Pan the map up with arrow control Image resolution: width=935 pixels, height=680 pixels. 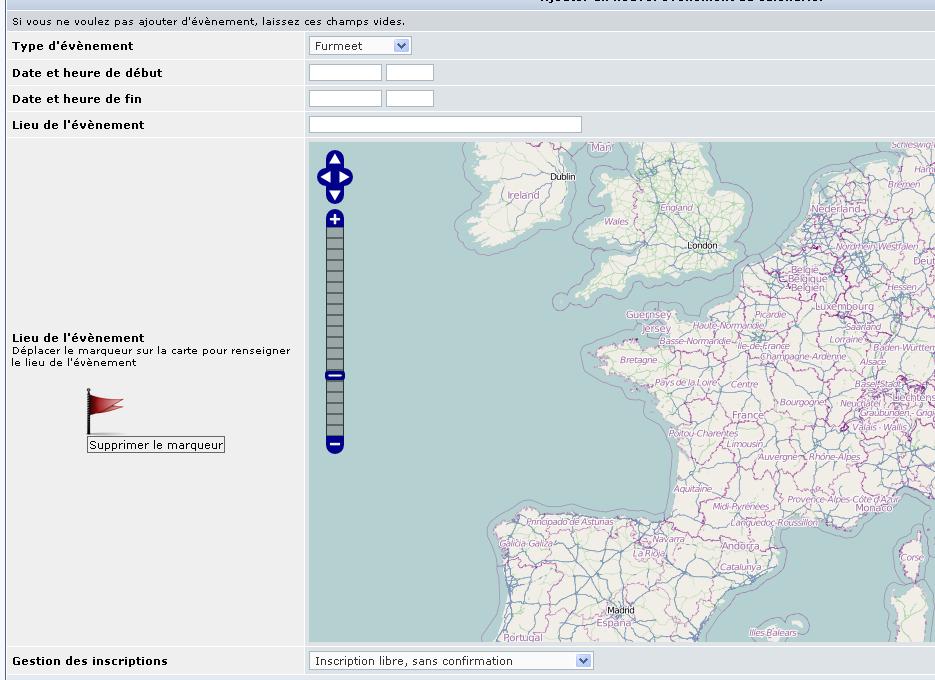tap(335, 159)
